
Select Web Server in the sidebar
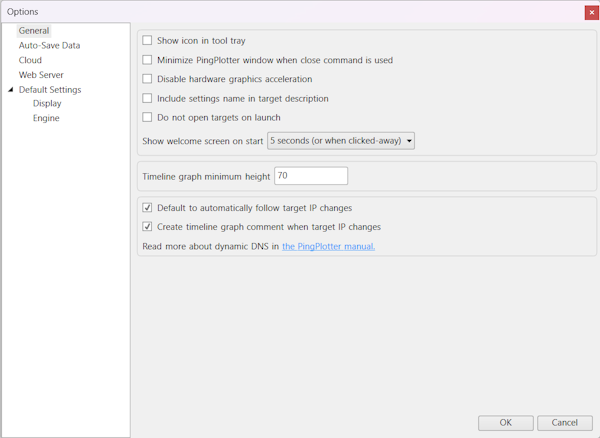(41, 75)
